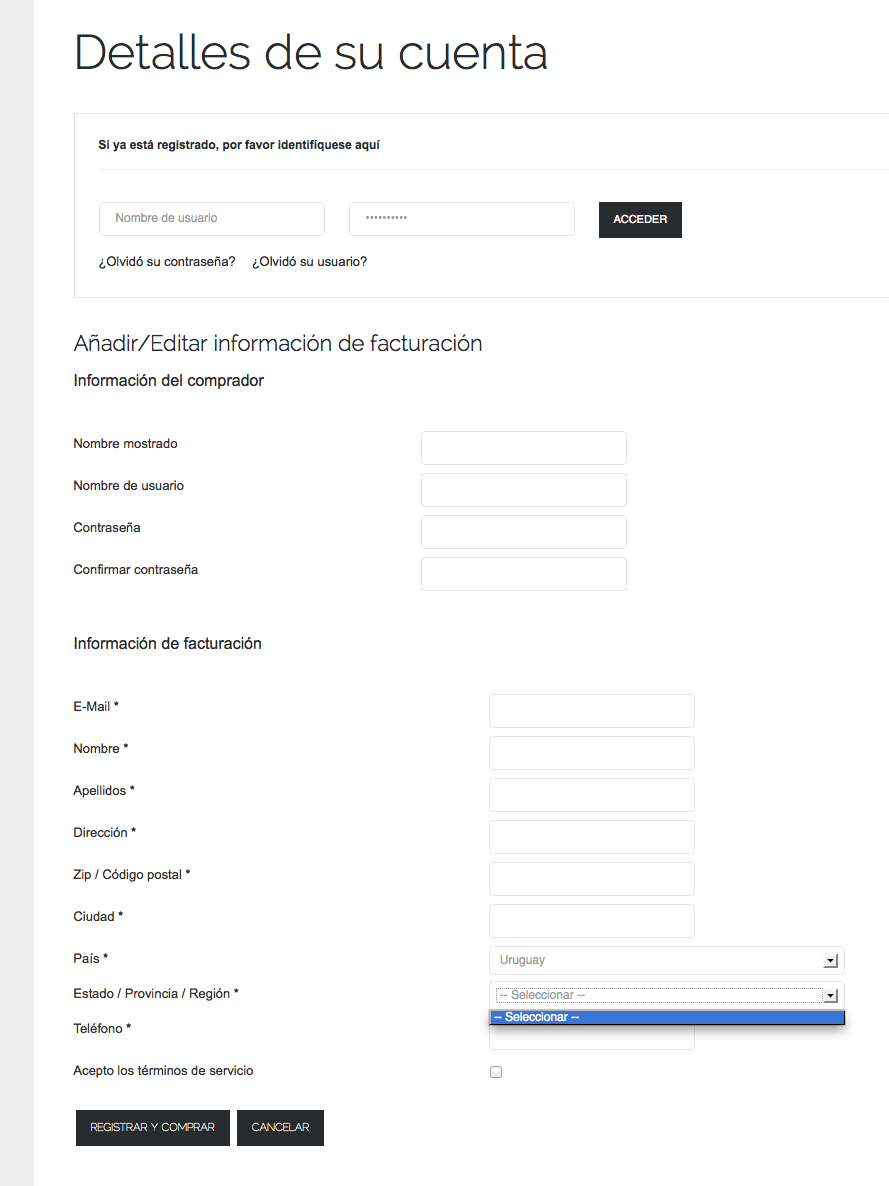This screenshot has width=889, height=1186.
Task: Check Acepto los términos de servicio
Action: pyautogui.click(x=496, y=1072)
